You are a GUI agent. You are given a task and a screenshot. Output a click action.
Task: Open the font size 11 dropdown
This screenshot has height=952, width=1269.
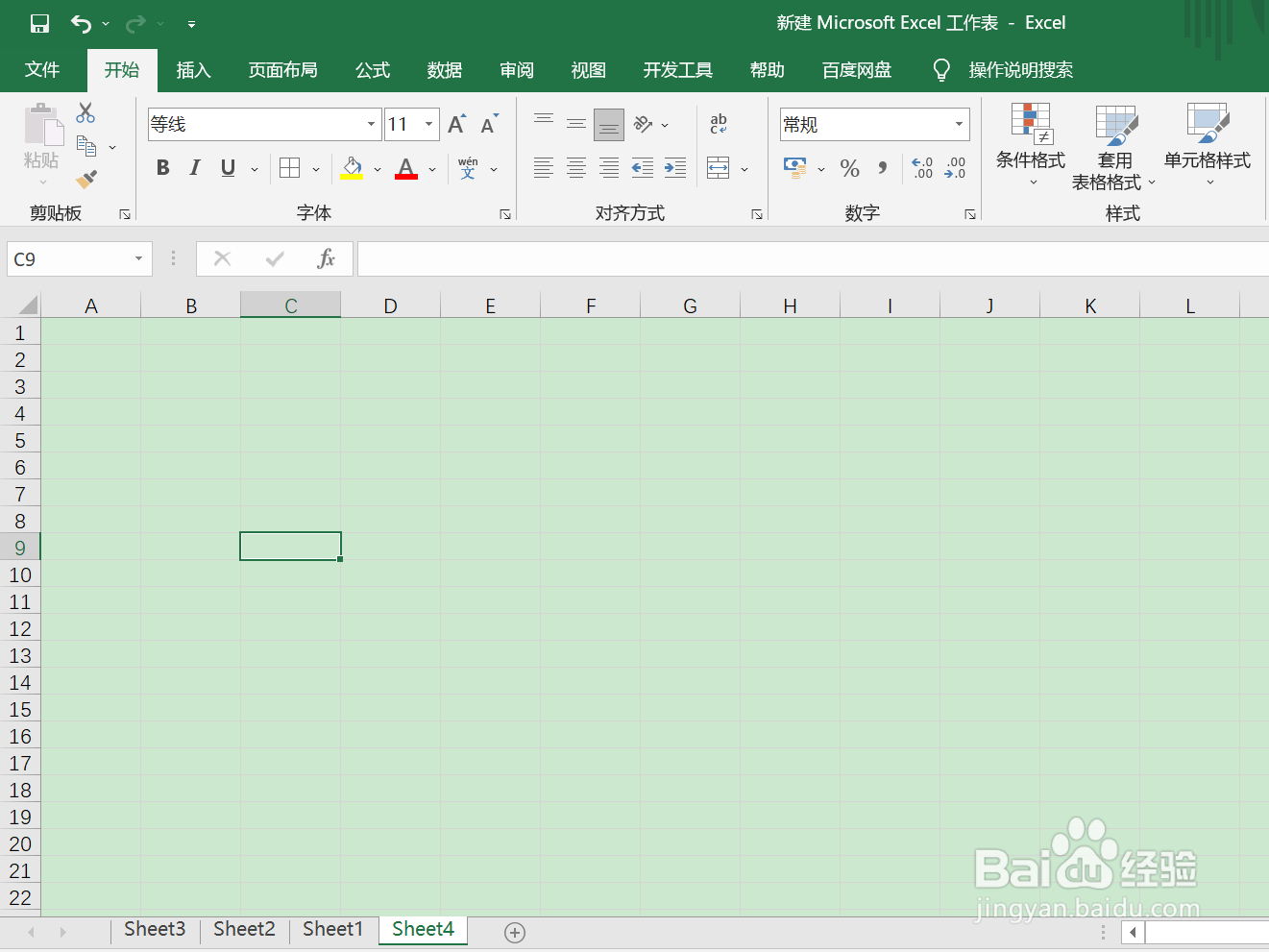pyautogui.click(x=428, y=124)
